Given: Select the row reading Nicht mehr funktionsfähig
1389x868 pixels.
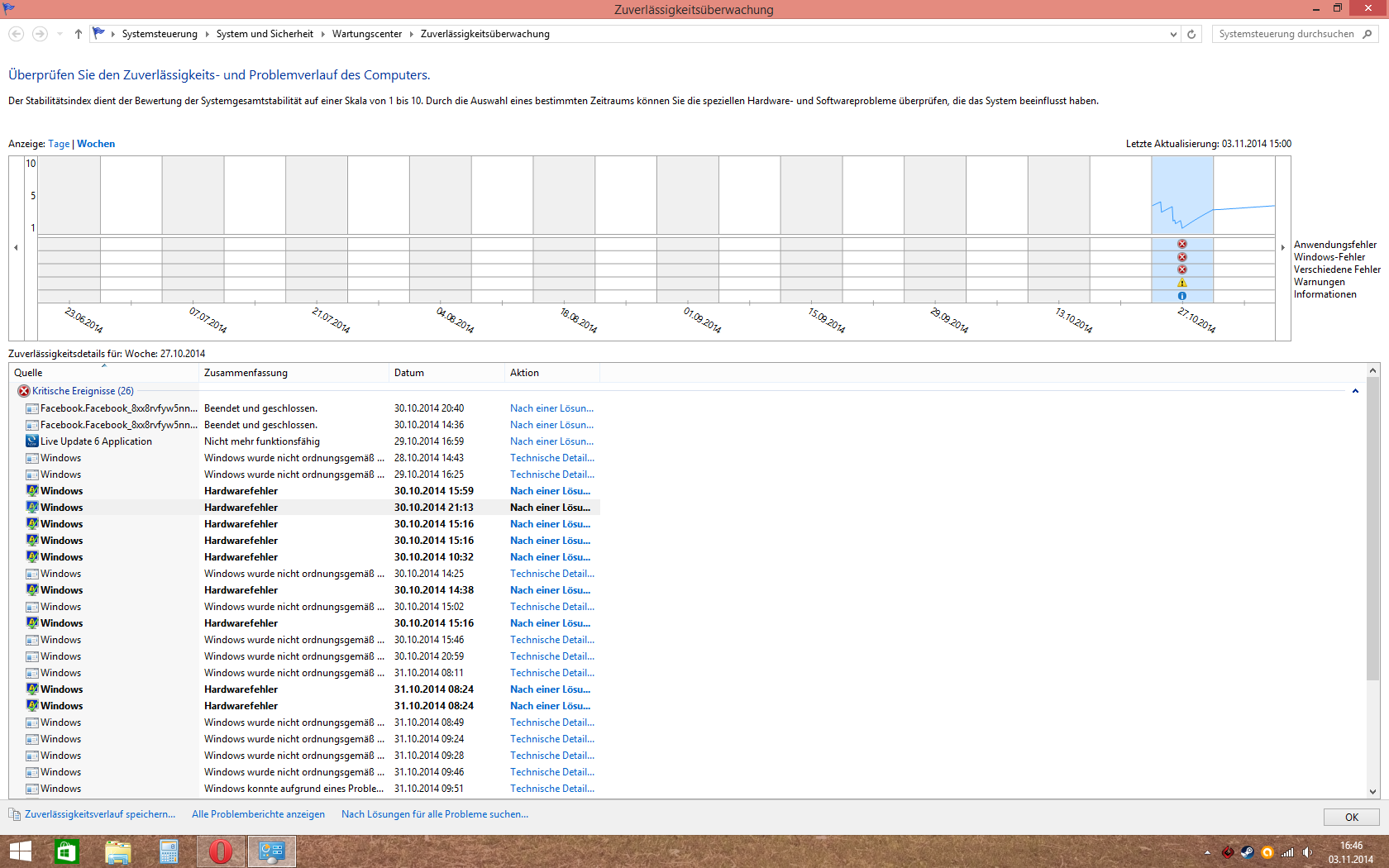Looking at the screenshot, I should point(304,441).
